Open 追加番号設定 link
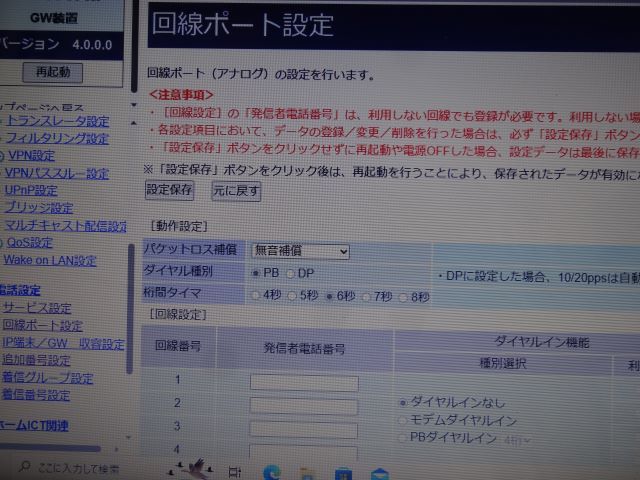The width and height of the screenshot is (640, 480). point(36,360)
